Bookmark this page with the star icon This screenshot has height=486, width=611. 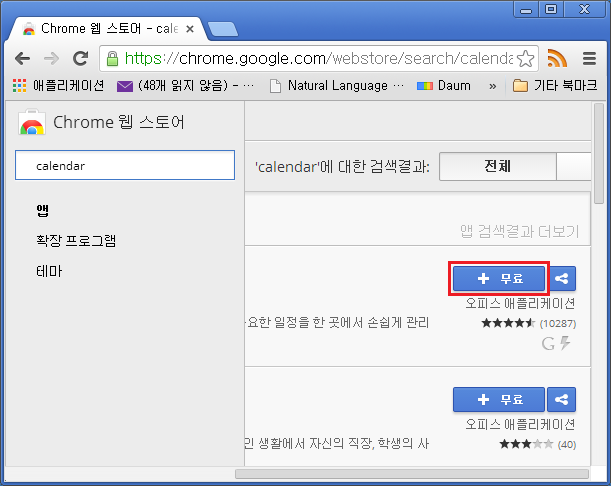[525, 59]
